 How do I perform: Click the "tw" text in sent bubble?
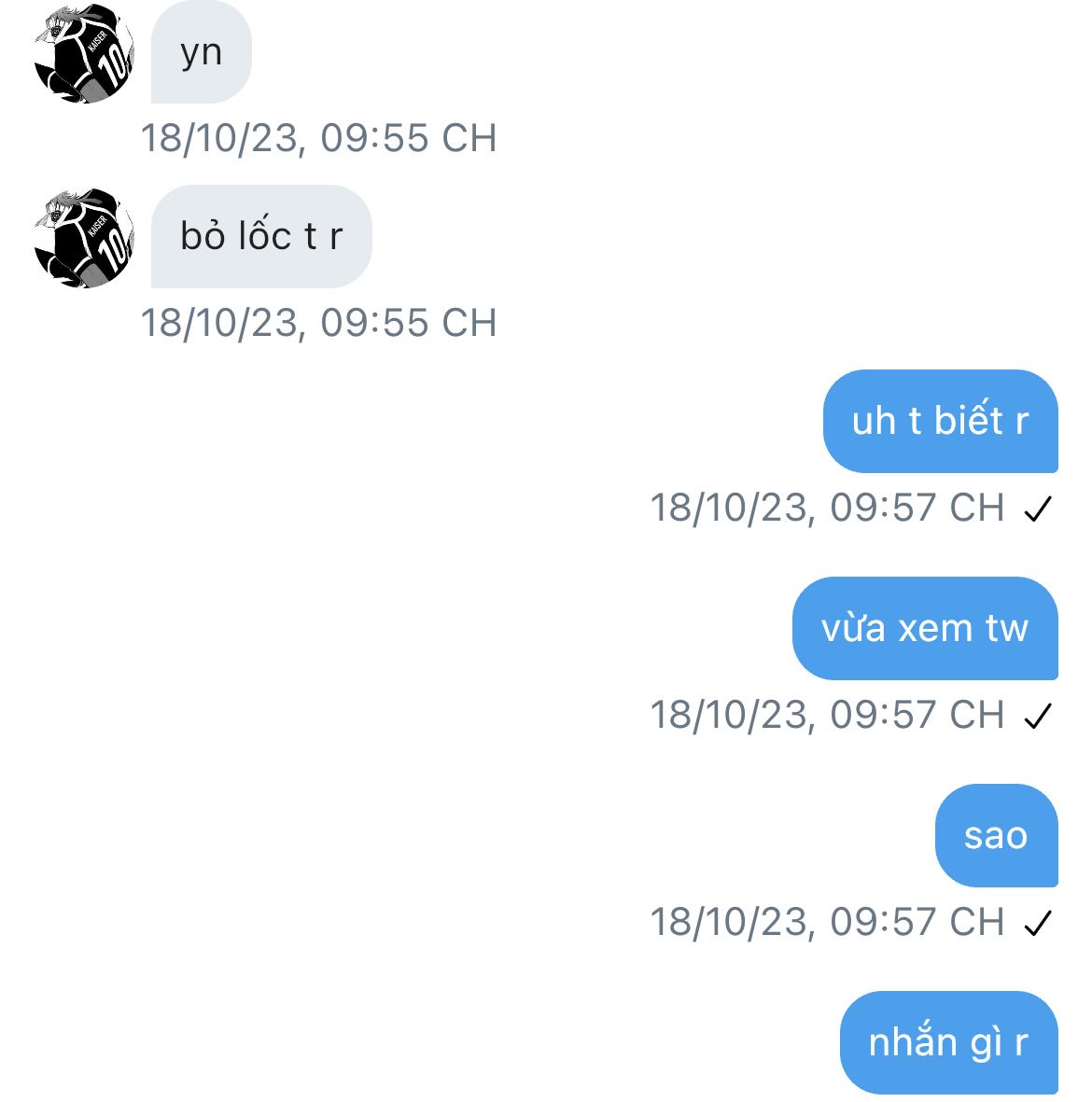[x=1007, y=628]
